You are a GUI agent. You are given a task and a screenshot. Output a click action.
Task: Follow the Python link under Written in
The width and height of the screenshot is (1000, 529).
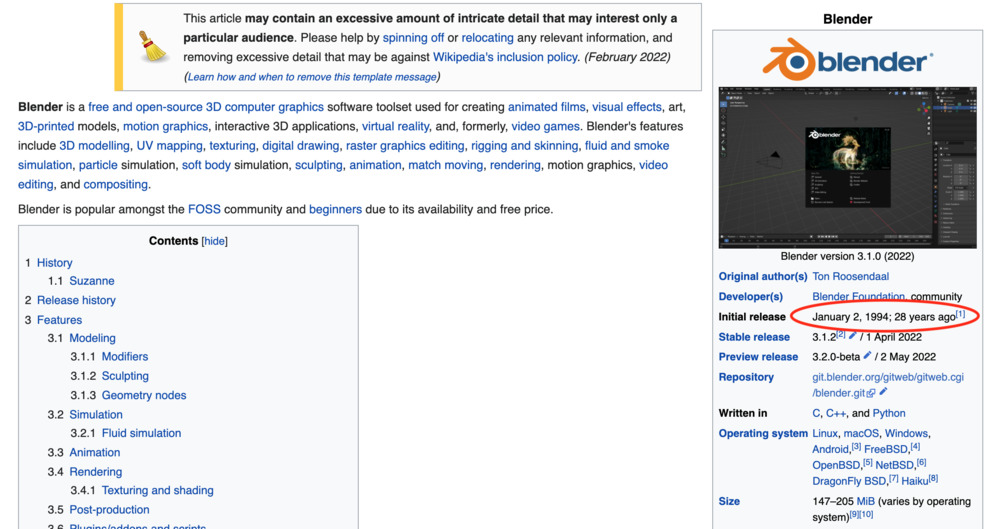pos(889,413)
